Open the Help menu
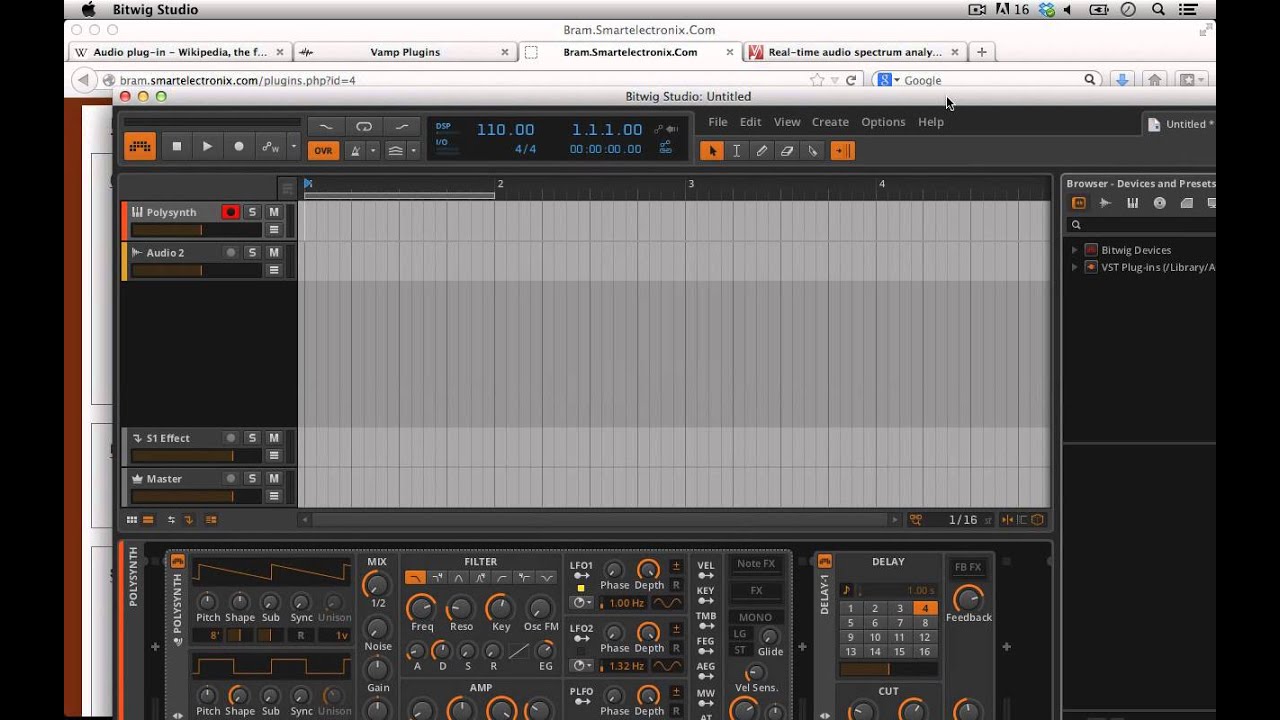The image size is (1280, 720). 931,122
